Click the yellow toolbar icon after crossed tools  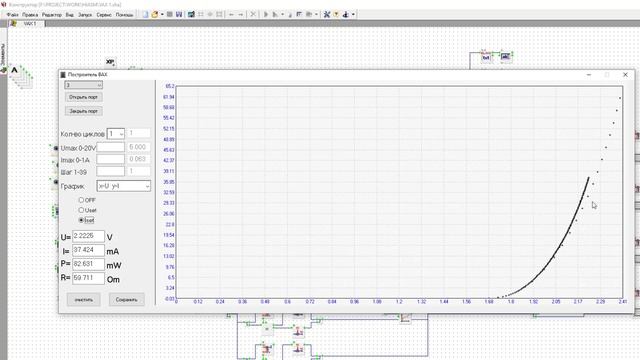coord(336,14)
